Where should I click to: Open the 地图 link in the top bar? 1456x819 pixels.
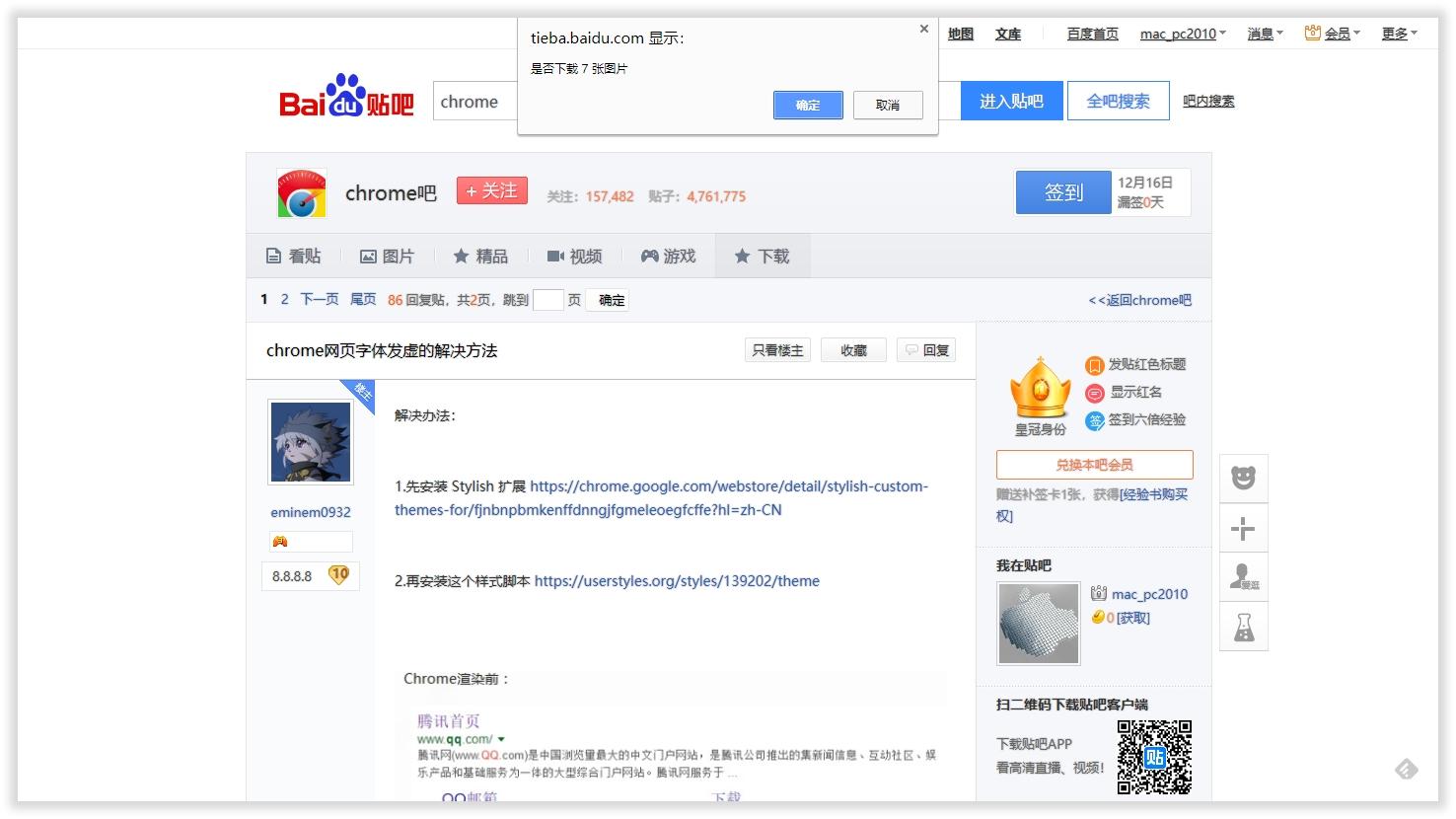tap(961, 34)
